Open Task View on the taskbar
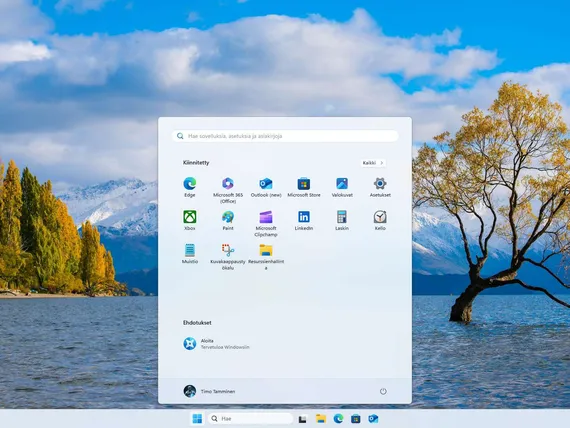The height and width of the screenshot is (428, 570). pyautogui.click(x=302, y=419)
